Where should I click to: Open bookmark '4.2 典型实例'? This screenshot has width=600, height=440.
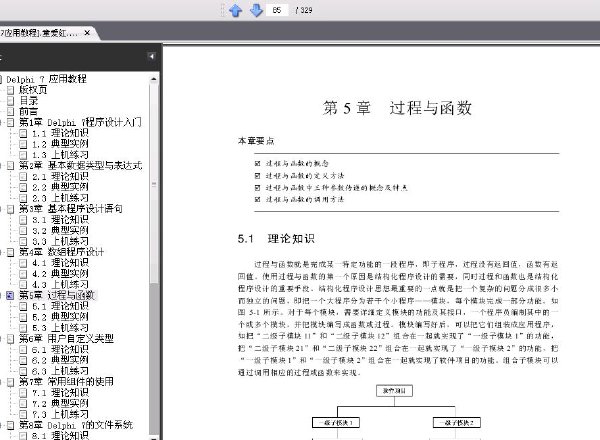click(60, 274)
